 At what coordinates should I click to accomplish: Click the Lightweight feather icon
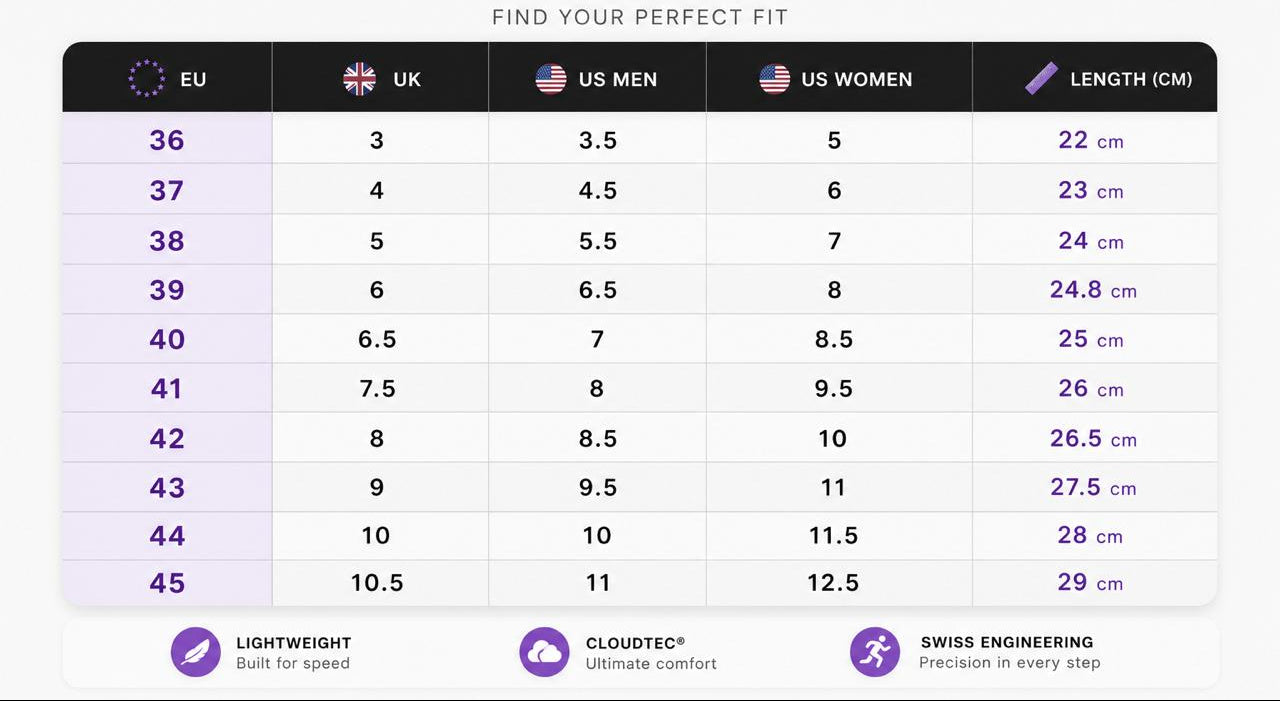pyautogui.click(x=196, y=652)
